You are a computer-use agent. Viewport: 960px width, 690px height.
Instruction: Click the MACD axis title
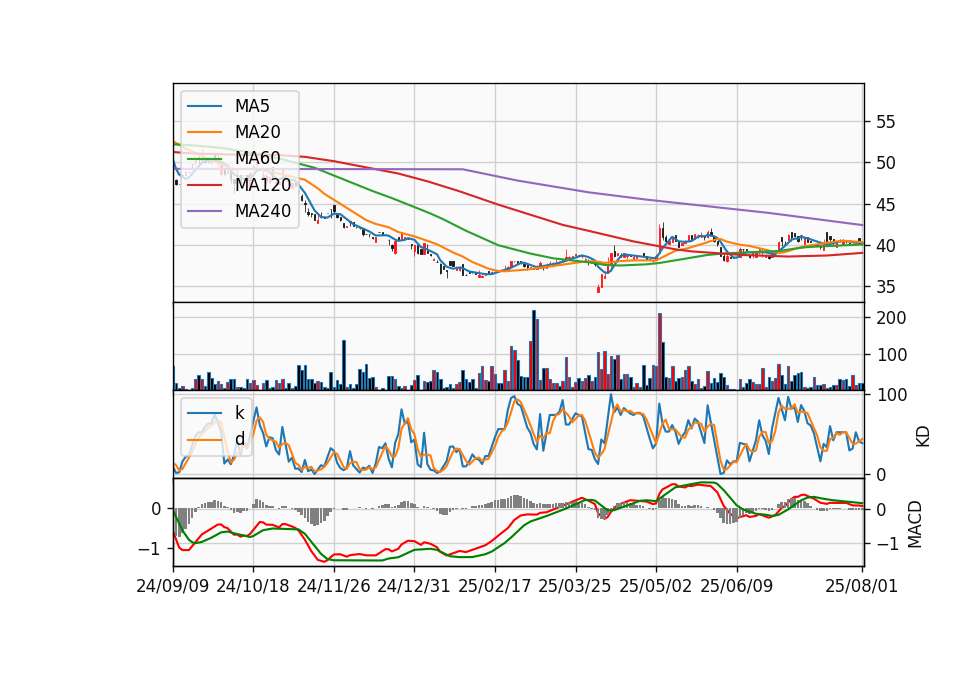(915, 524)
